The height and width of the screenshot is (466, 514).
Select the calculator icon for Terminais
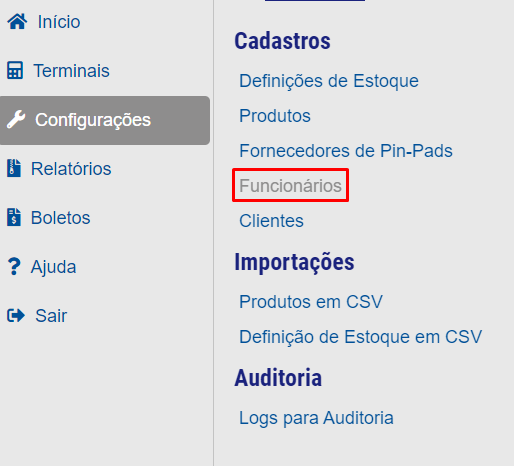tap(15, 70)
